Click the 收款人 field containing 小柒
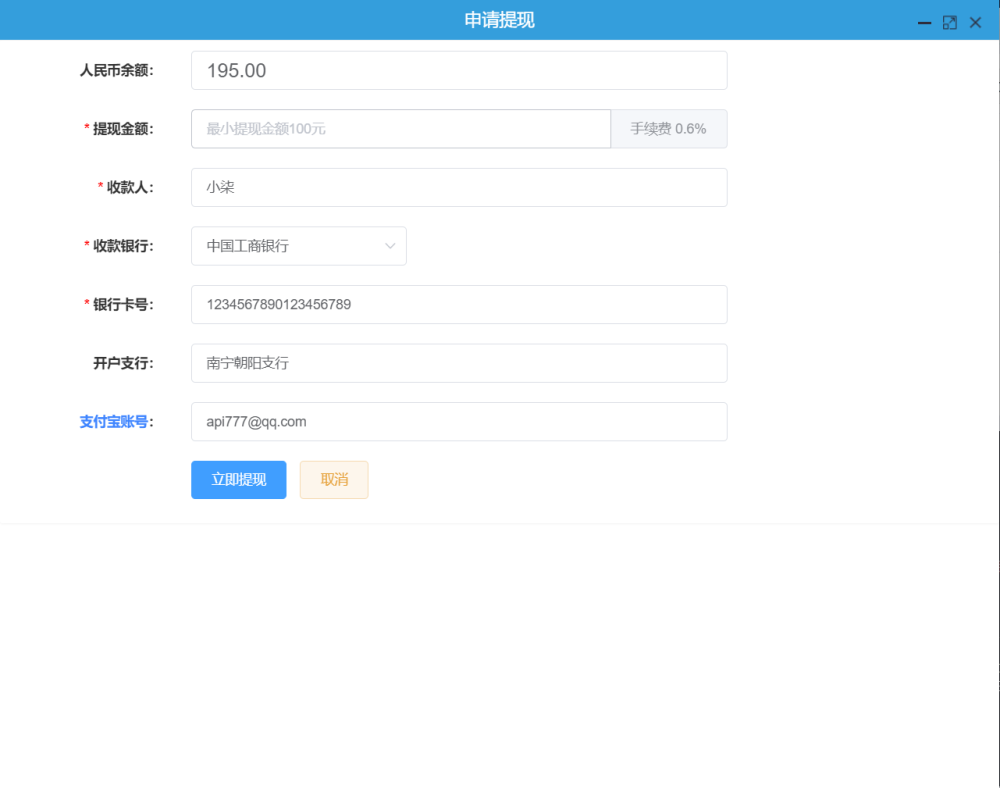 pos(459,187)
